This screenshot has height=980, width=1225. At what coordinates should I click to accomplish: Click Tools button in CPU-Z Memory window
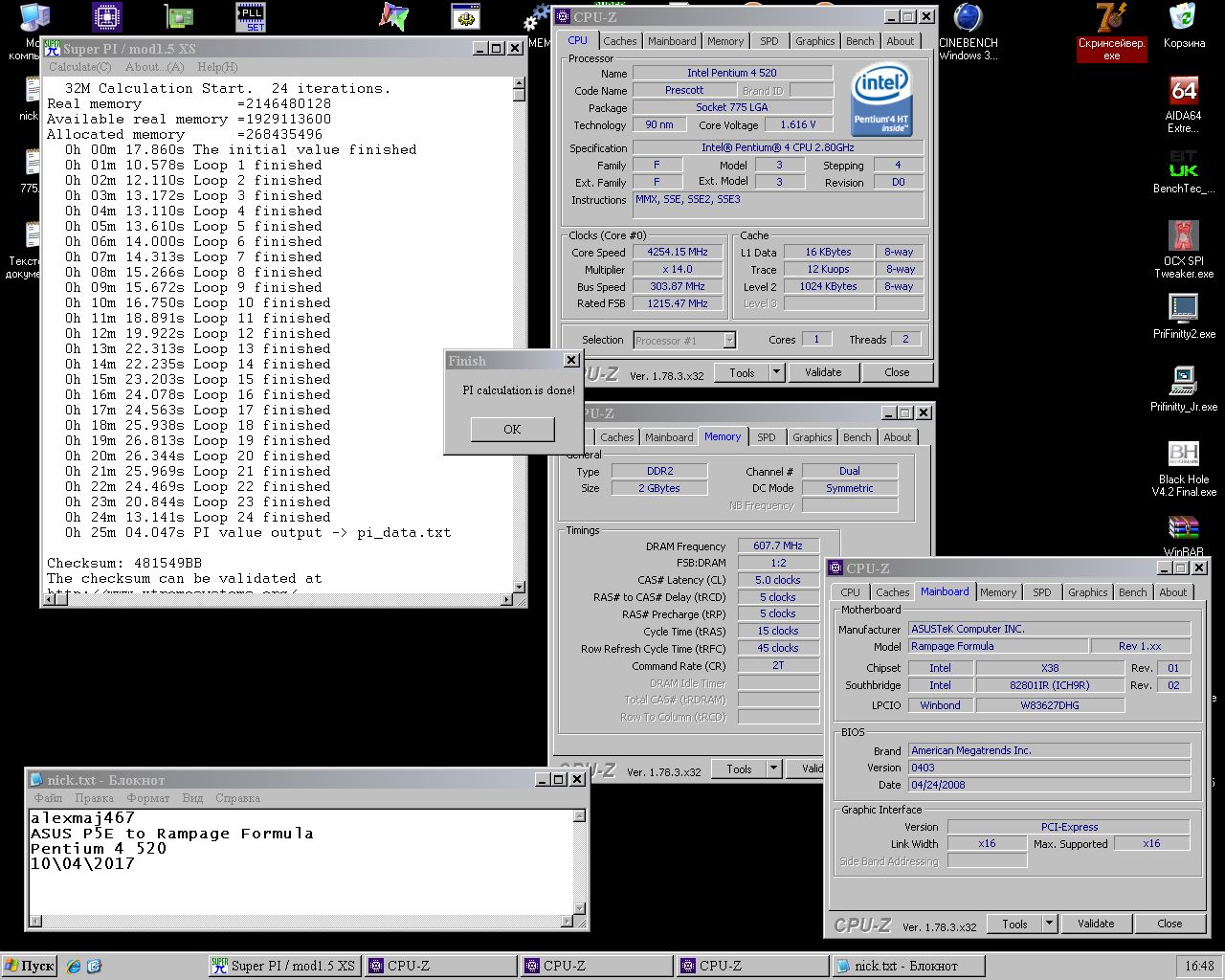(x=739, y=768)
